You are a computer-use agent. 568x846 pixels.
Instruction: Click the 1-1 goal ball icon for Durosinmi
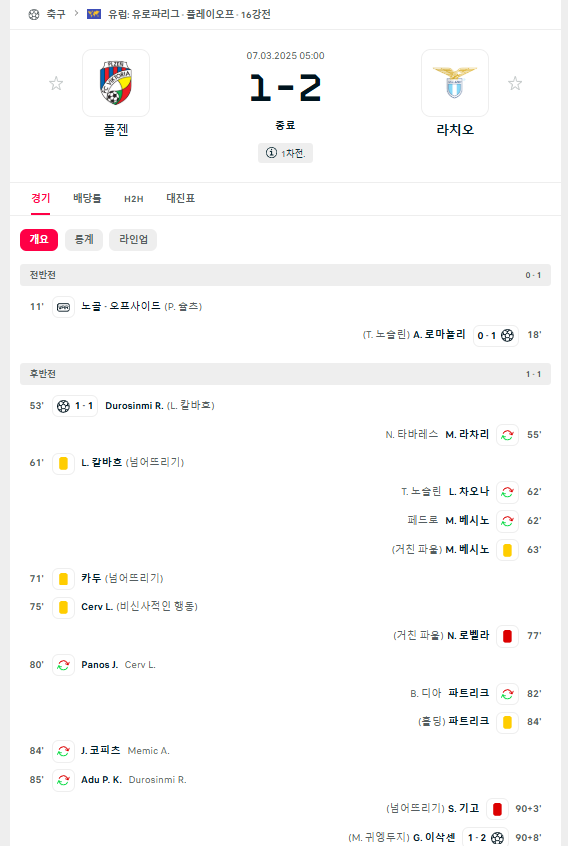click(63, 406)
